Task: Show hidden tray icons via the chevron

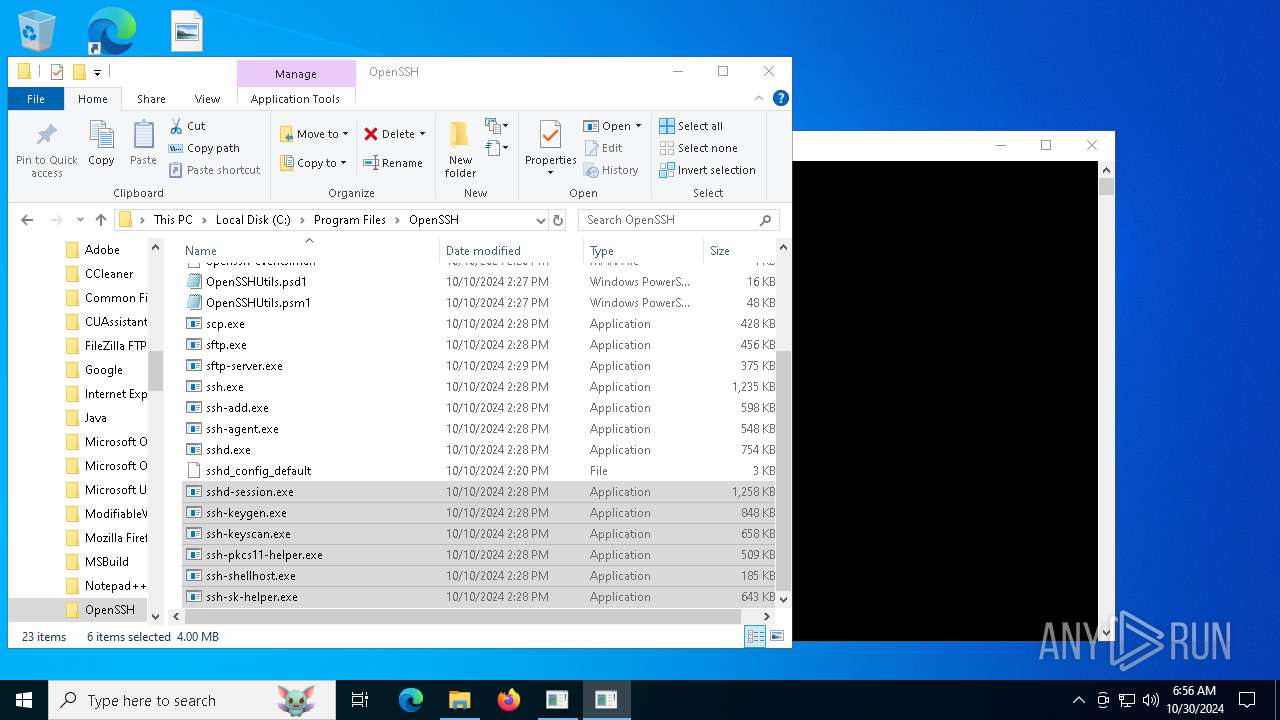Action: [x=1079, y=700]
